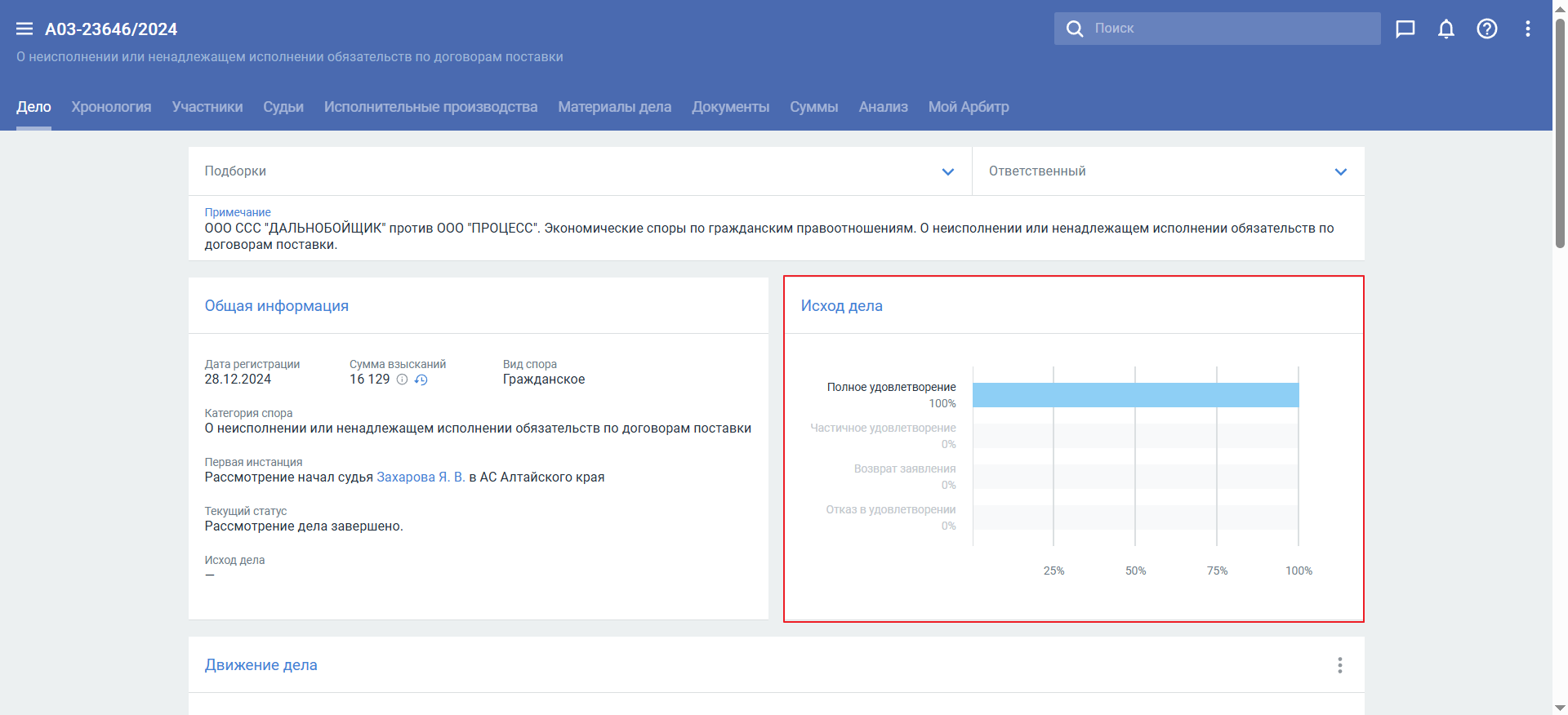Open the help question mark icon
1568x715 pixels.
(x=1486, y=29)
